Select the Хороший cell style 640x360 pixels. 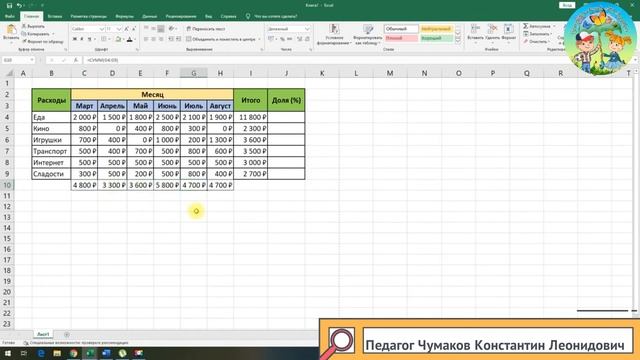[436, 38]
